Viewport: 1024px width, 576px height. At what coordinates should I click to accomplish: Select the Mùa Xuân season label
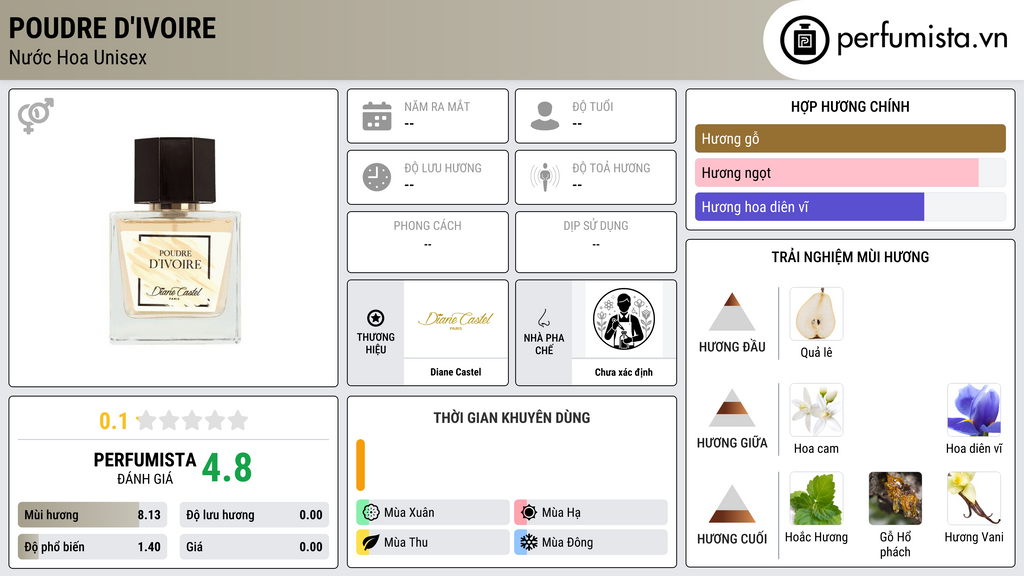coord(409,513)
